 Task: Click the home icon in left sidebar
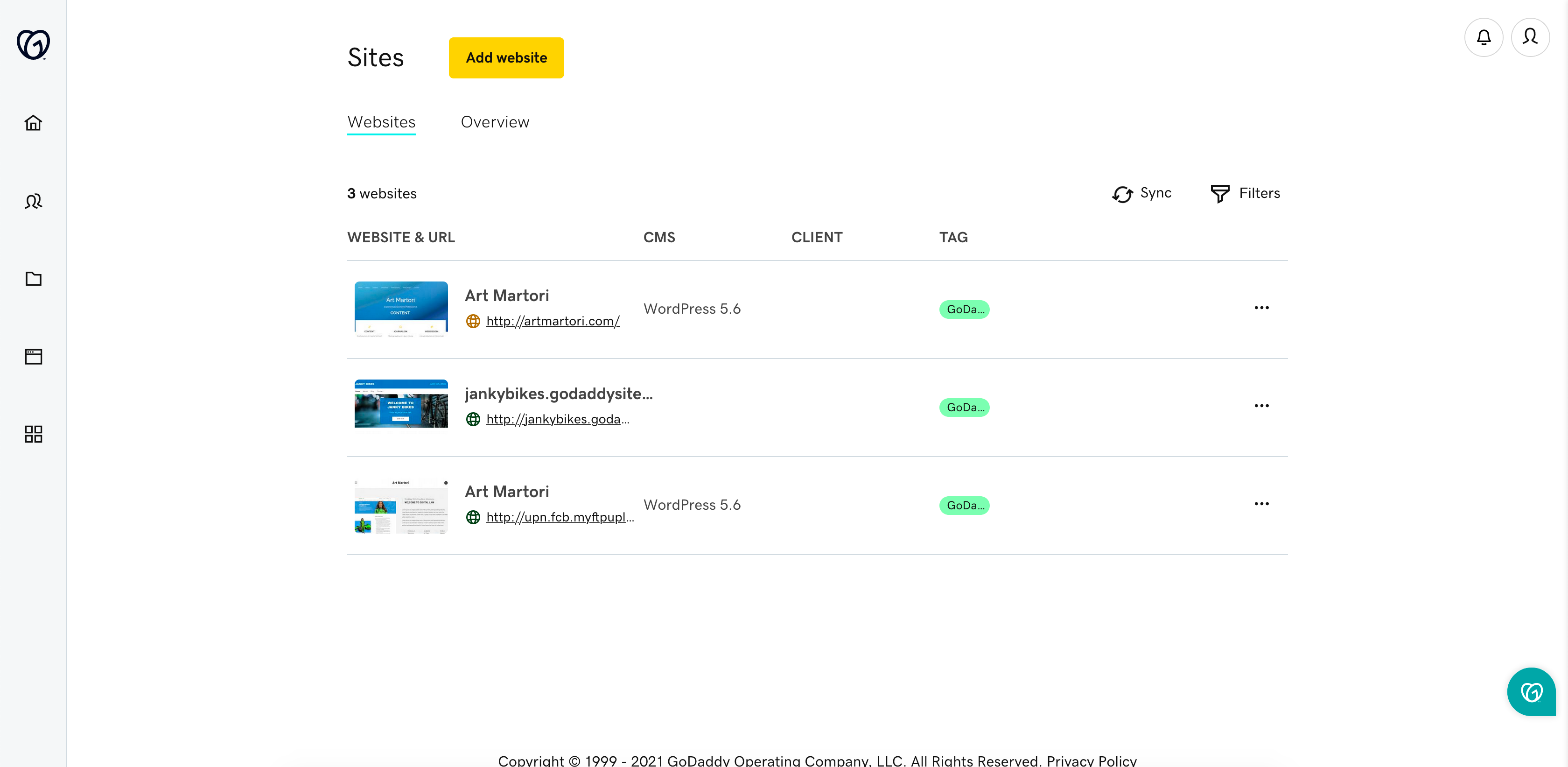(x=33, y=123)
